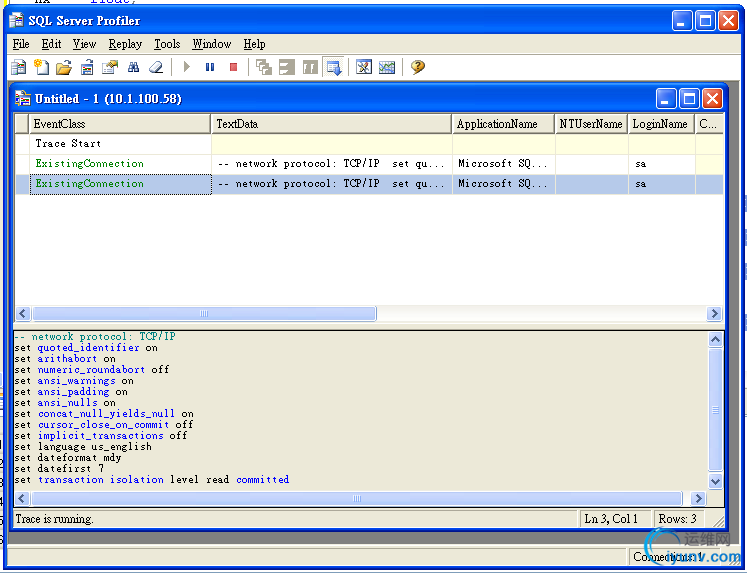Pause the running trace
747x573 pixels.
click(x=210, y=67)
